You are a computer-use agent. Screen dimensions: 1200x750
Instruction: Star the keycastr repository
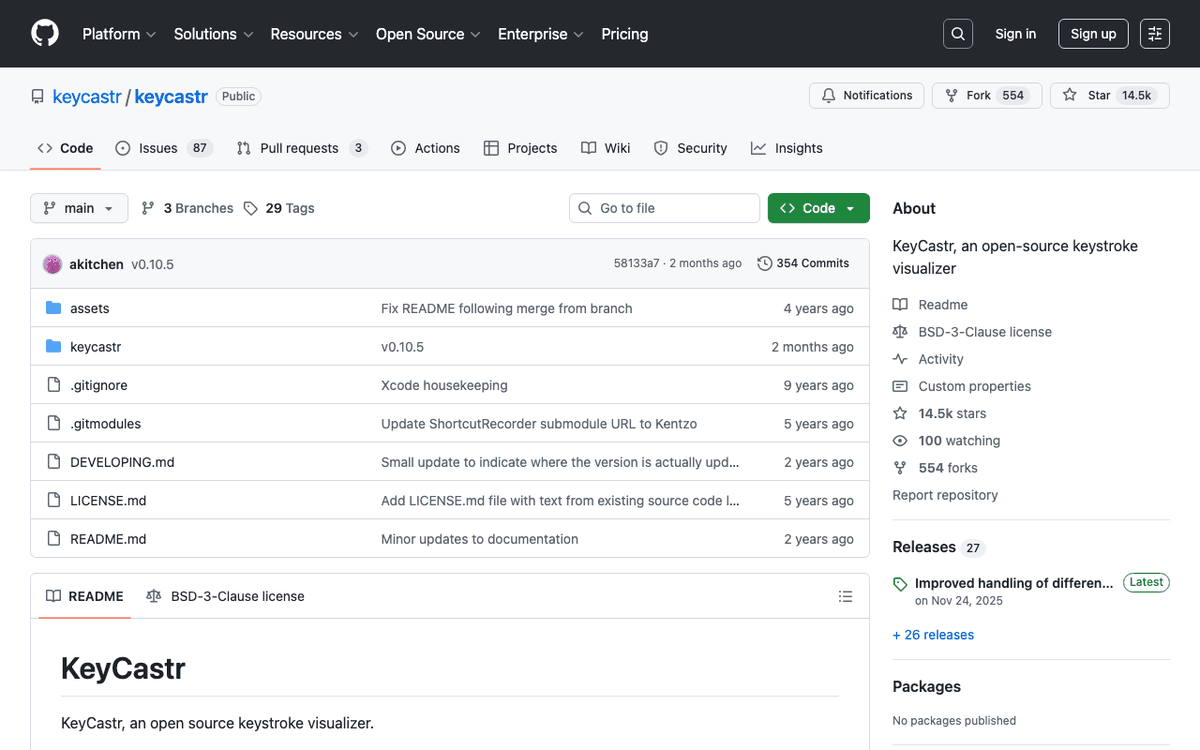click(1109, 95)
